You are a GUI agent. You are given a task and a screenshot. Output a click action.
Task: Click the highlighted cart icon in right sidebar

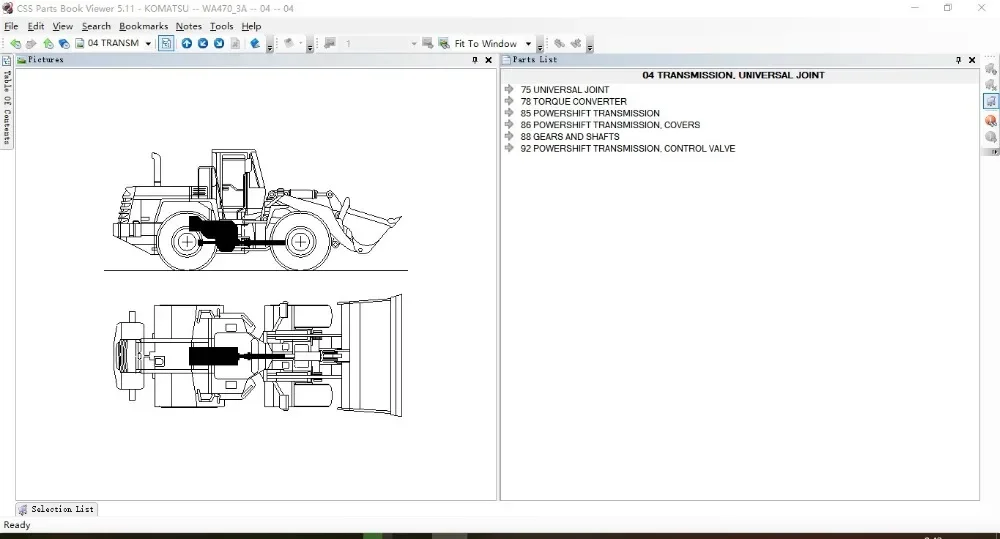click(990, 102)
